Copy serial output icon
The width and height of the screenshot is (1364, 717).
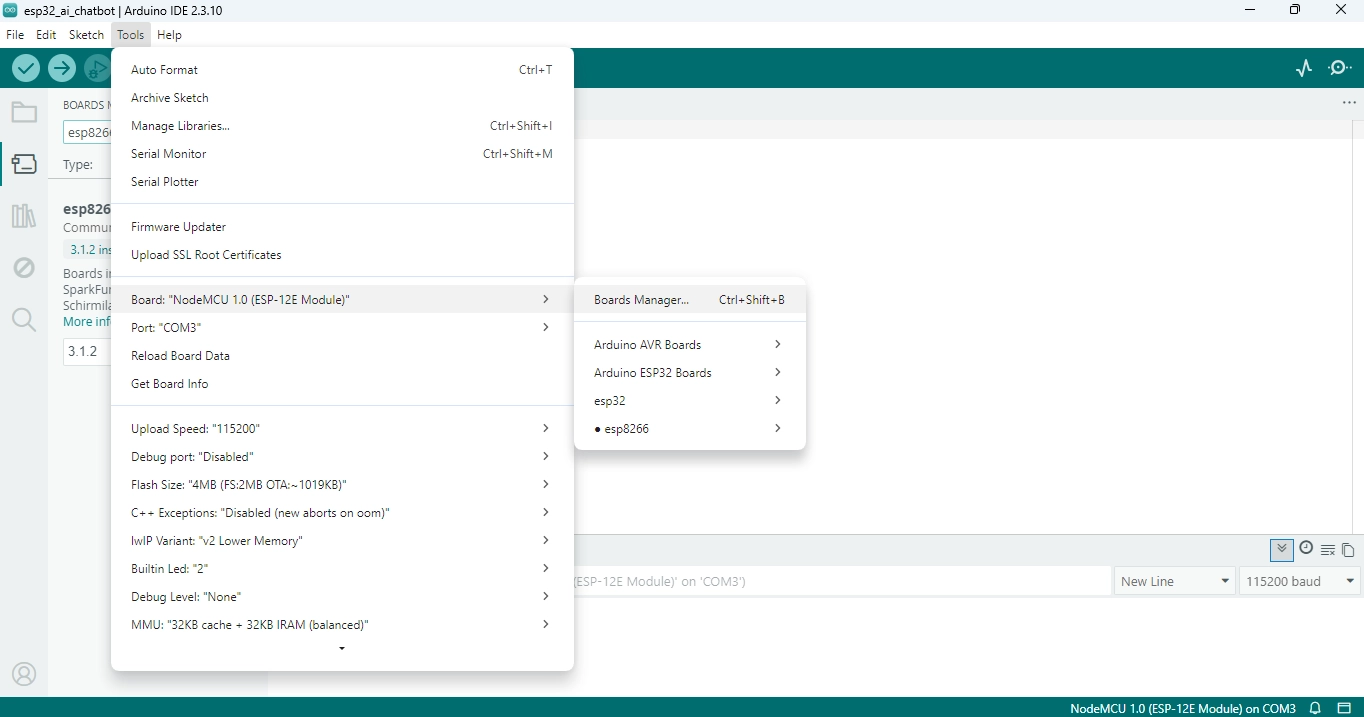(1348, 550)
